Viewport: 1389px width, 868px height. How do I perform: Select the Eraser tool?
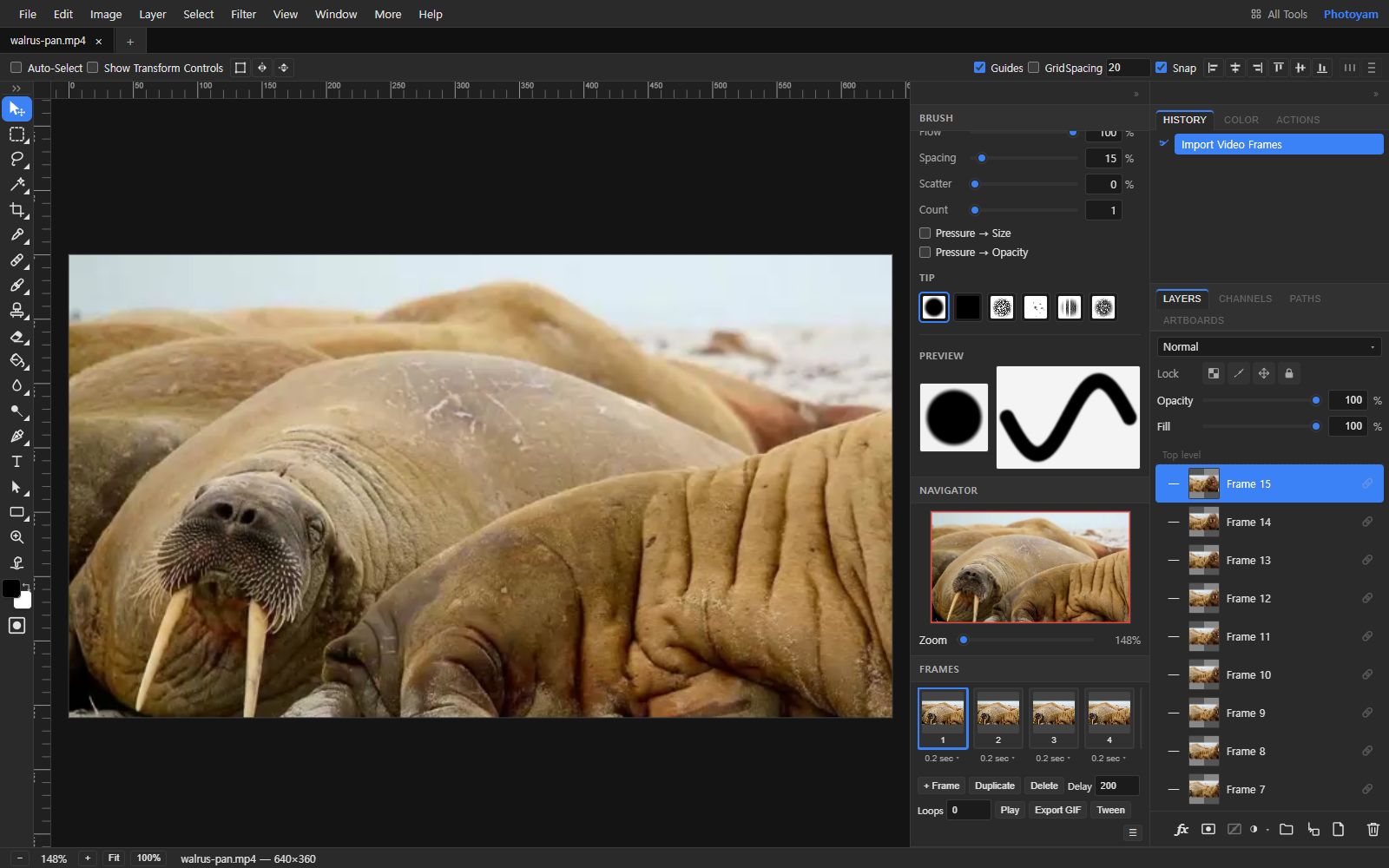tap(16, 335)
